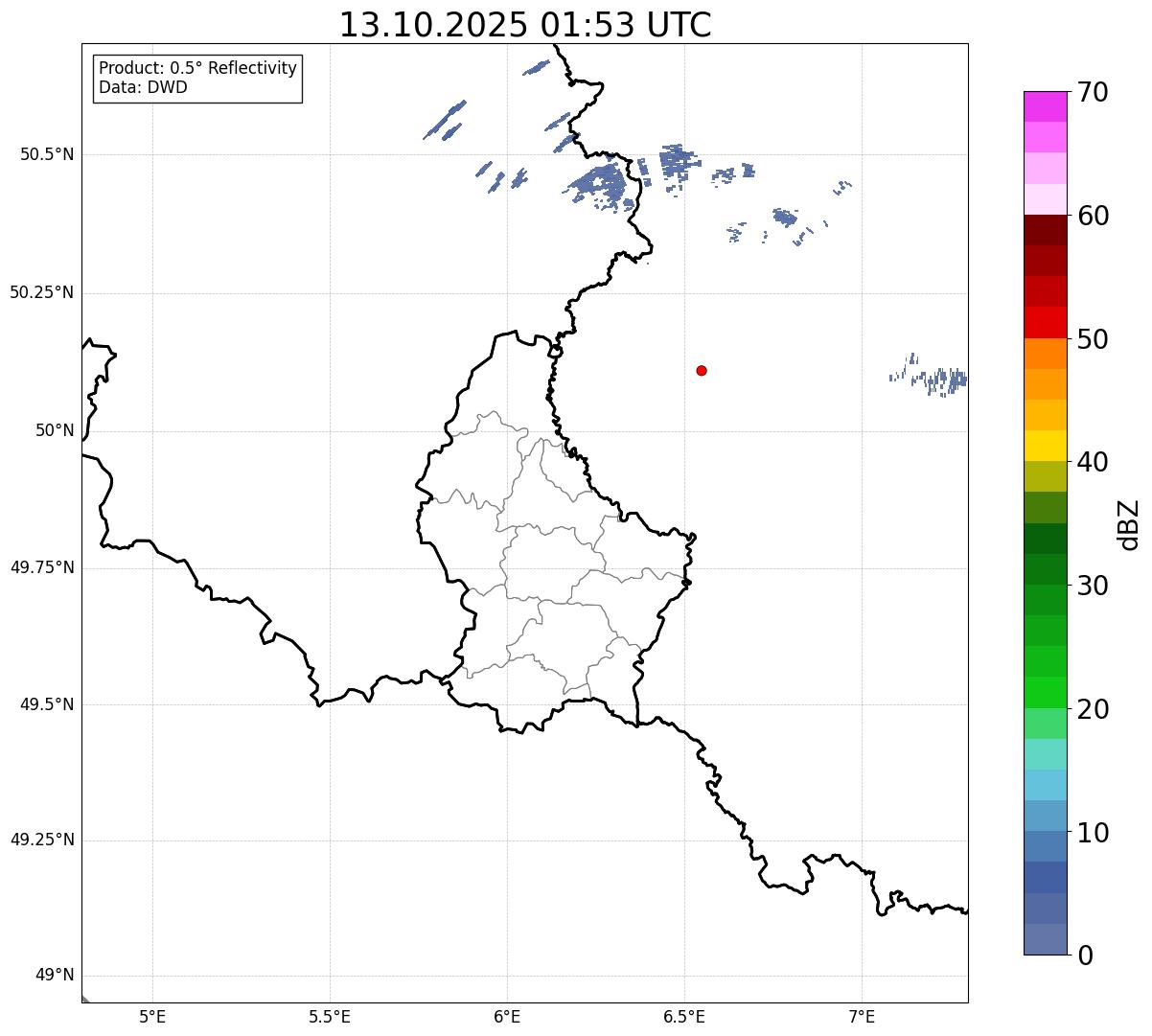
Task: Click the longitude label '5°E'
Action: point(152,1017)
